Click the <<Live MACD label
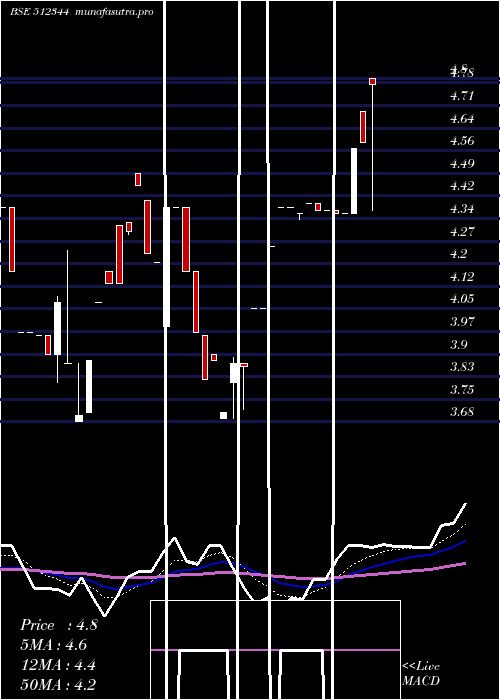The height and width of the screenshot is (700, 500). pyautogui.click(x=421, y=673)
